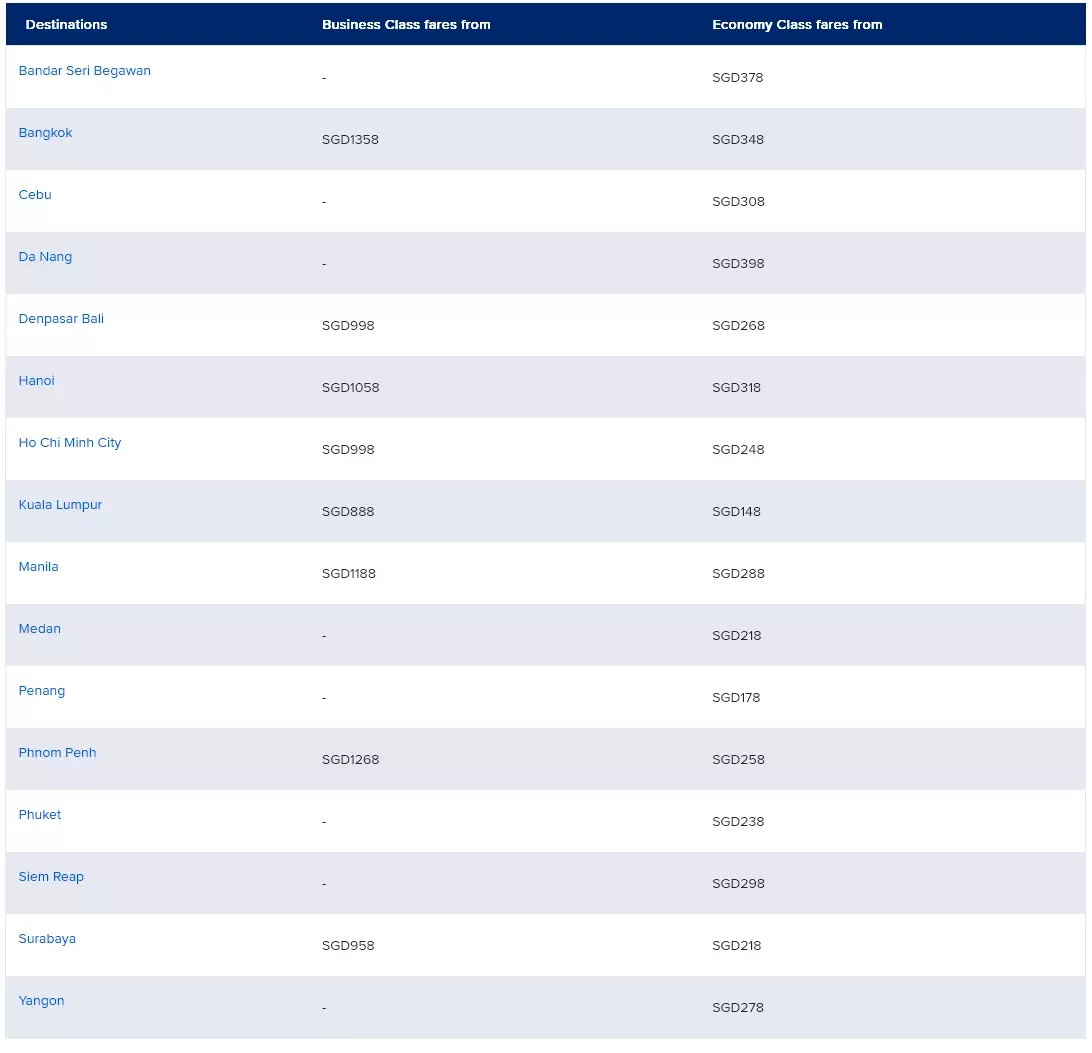This screenshot has width=1092, height=1053.
Task: Click the Penang destination link
Action: 42,690
